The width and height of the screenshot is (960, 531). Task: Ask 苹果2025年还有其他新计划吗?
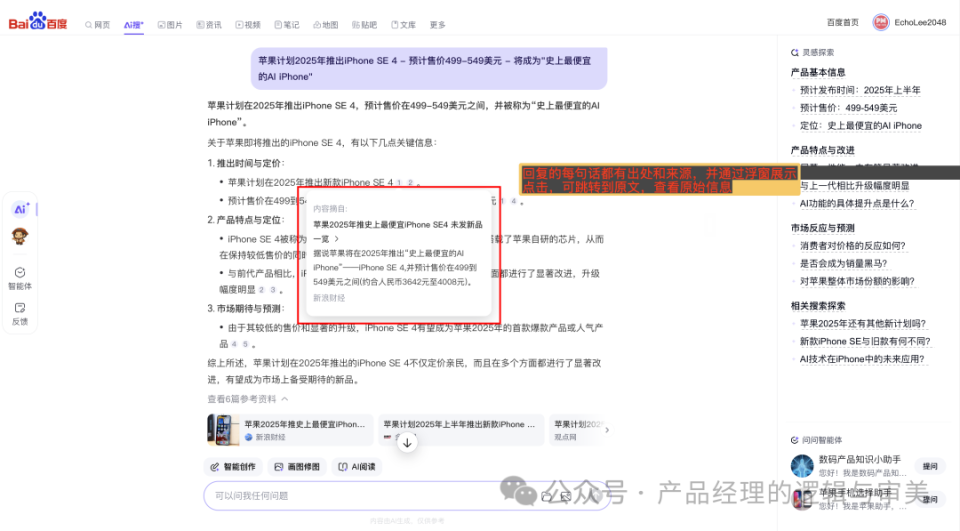pyautogui.click(x=863, y=323)
